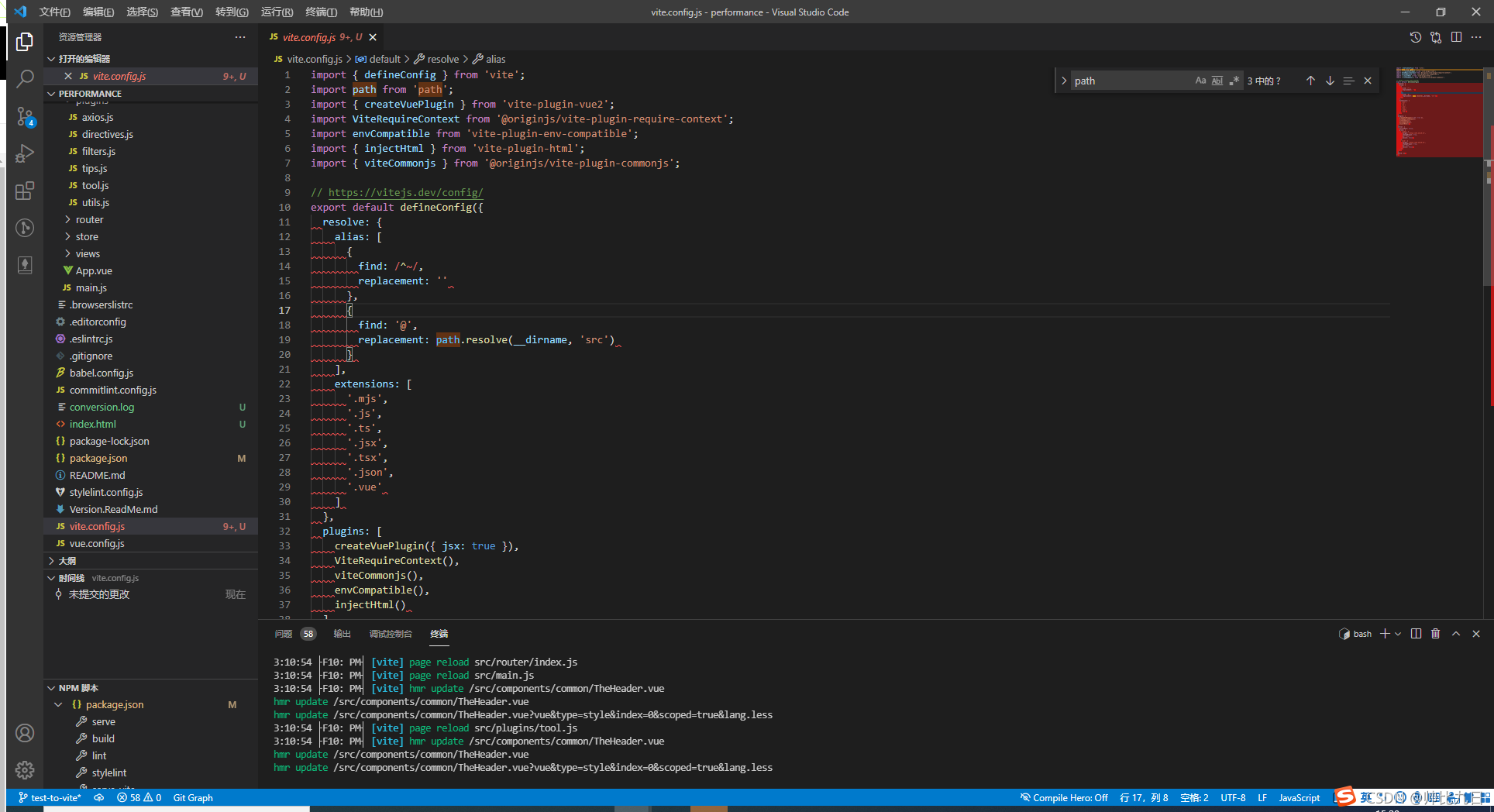
Task: Click the split editor icon
Action: [1456, 37]
